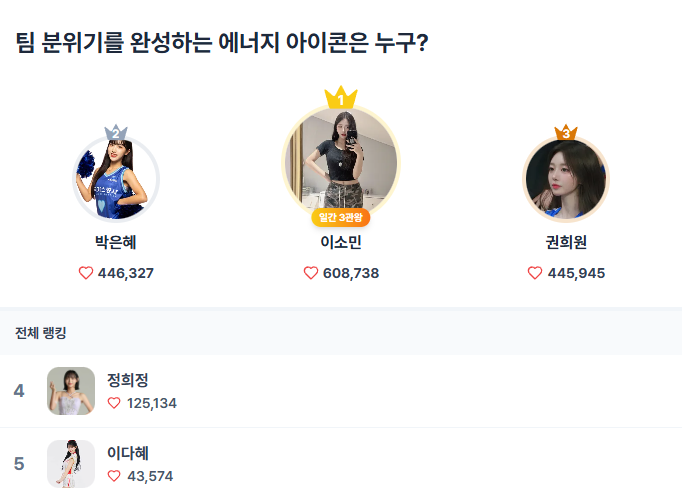
Task: Click the bronze crown icon for rank 3
Action: click(x=566, y=132)
